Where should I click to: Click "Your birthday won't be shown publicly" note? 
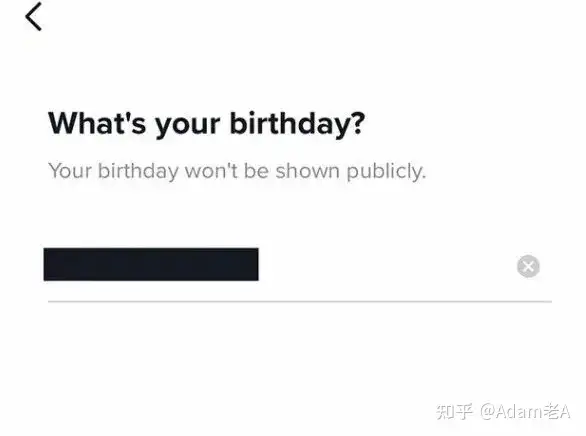coord(237,171)
